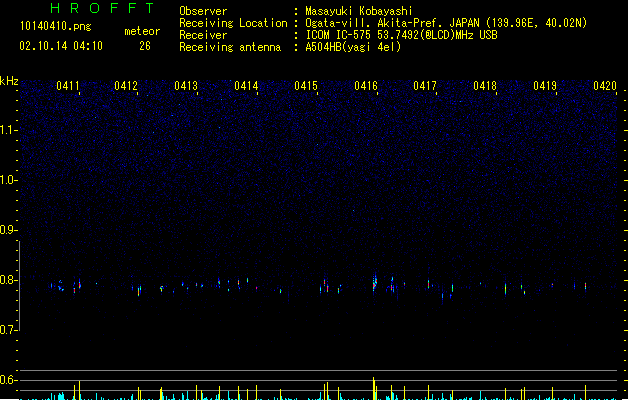Click the tallest yellow intensity peak at bottom

[x=374, y=388]
